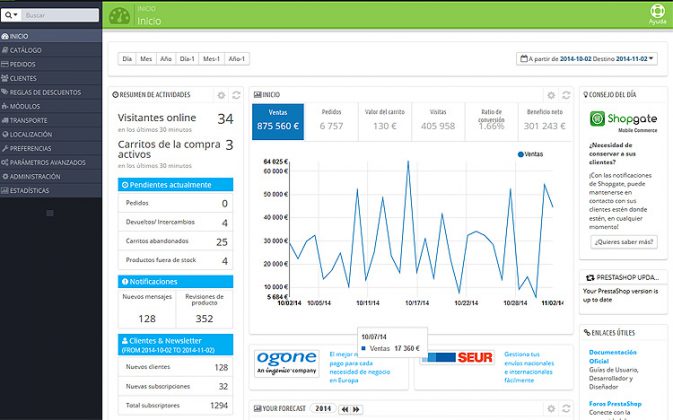The height and width of the screenshot is (420, 673).
Task: Open the Ayuda help icon
Action: click(657, 15)
